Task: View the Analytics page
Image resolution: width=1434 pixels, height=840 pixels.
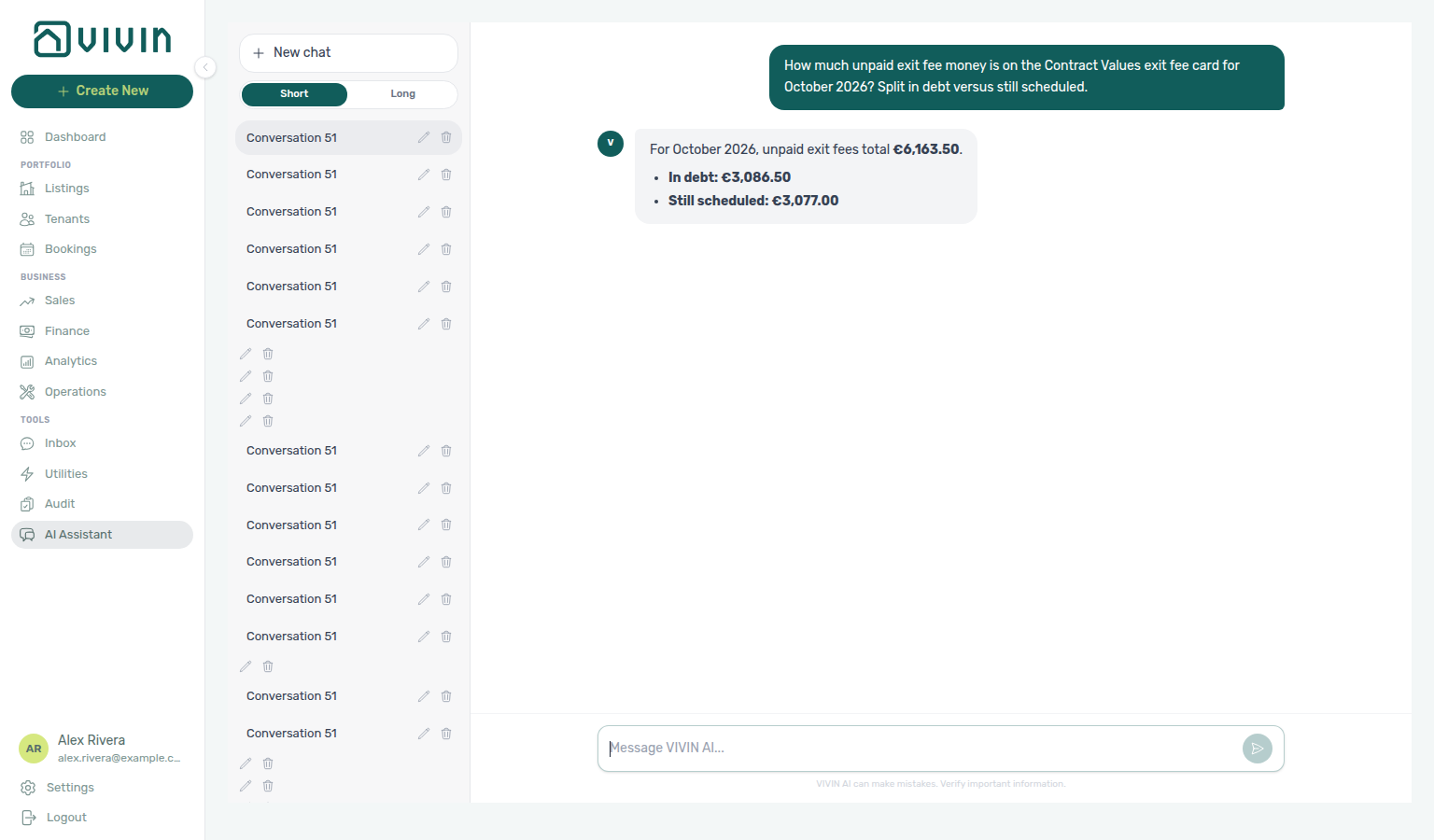Action: (102, 361)
